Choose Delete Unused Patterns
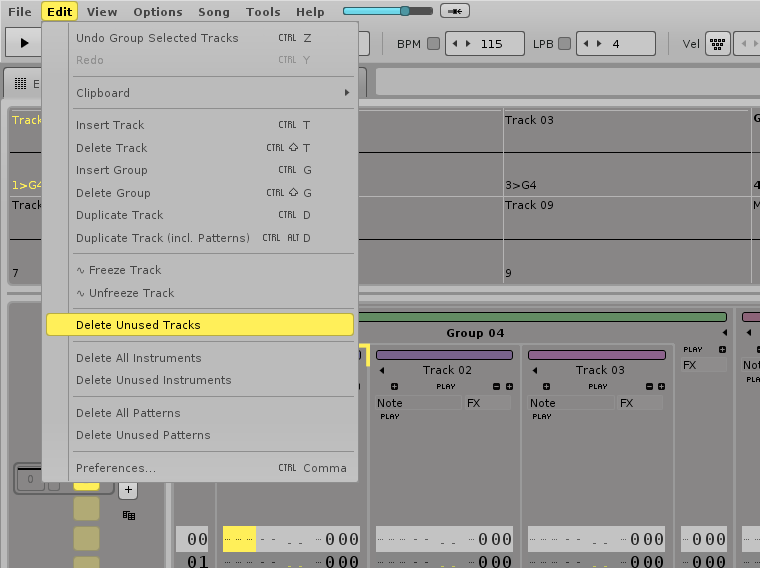Image resolution: width=760 pixels, height=568 pixels. 200,435
